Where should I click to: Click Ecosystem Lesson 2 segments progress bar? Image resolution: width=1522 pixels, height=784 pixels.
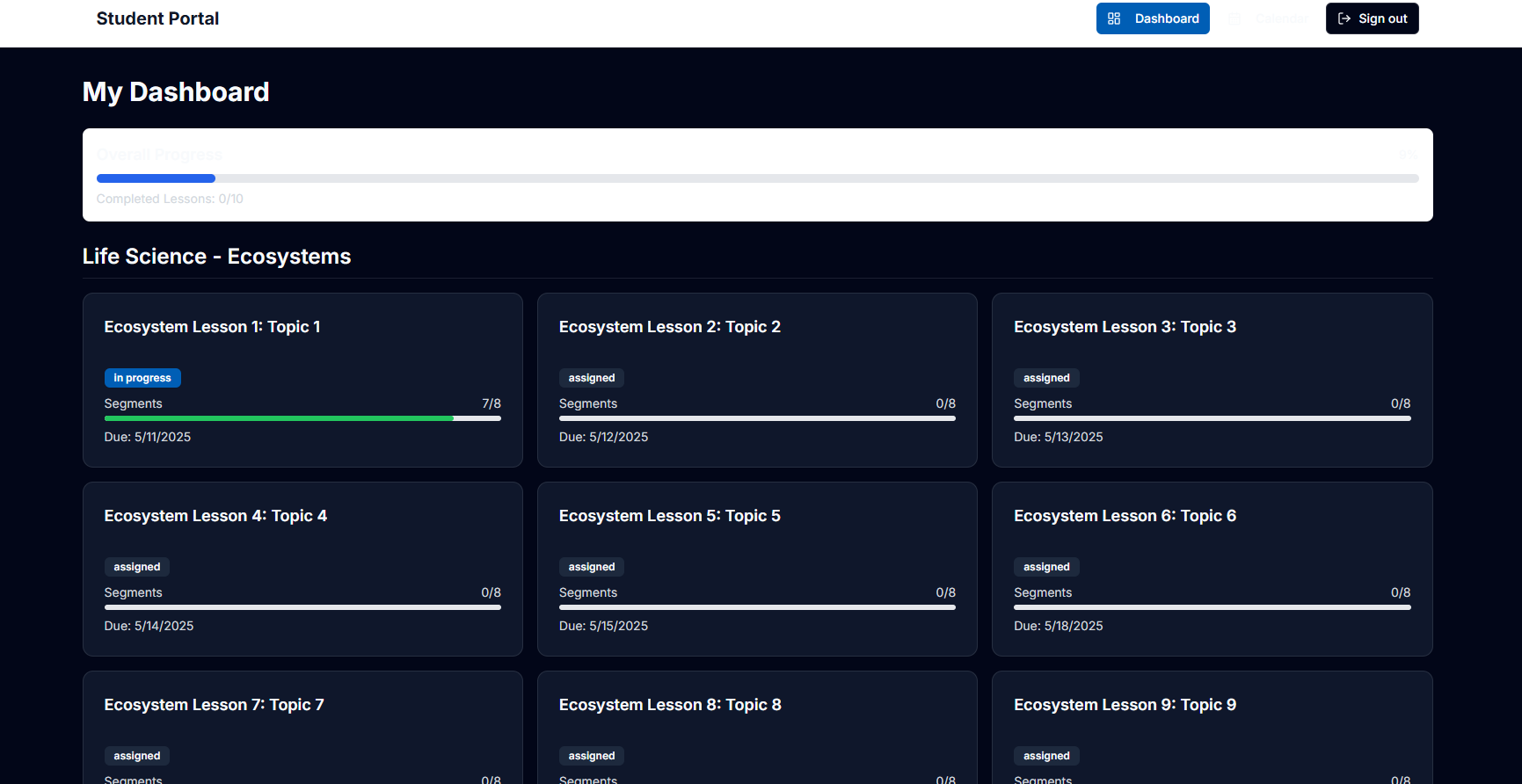click(757, 418)
